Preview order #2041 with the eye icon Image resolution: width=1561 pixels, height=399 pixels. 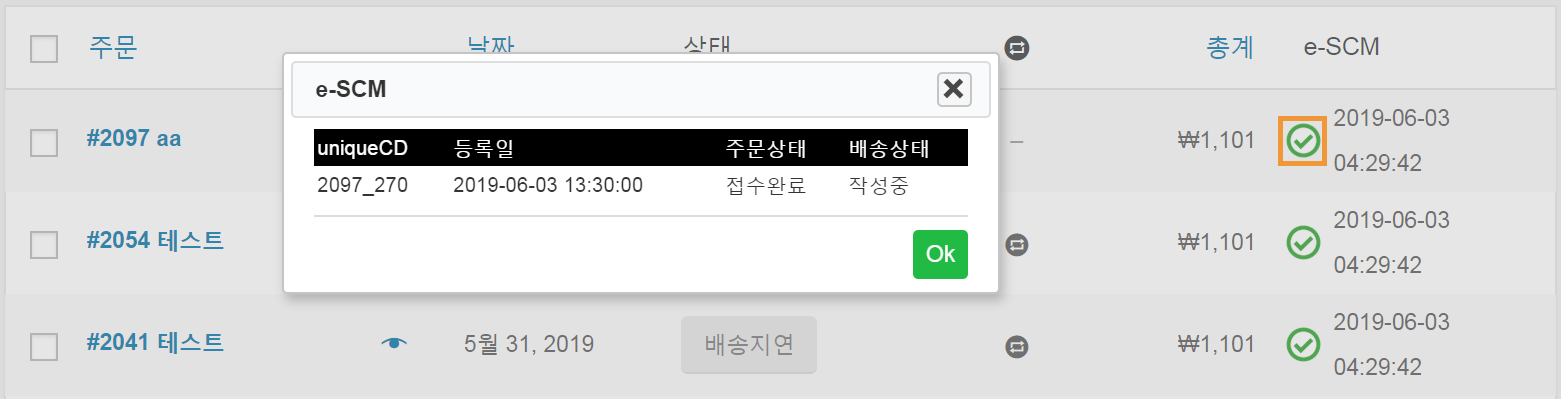coord(395,343)
